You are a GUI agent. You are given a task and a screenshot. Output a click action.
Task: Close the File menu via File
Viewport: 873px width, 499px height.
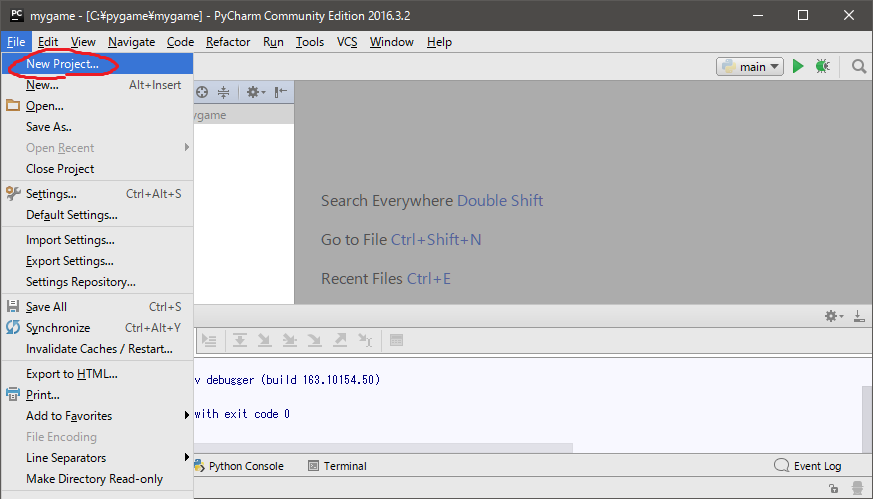(16, 42)
